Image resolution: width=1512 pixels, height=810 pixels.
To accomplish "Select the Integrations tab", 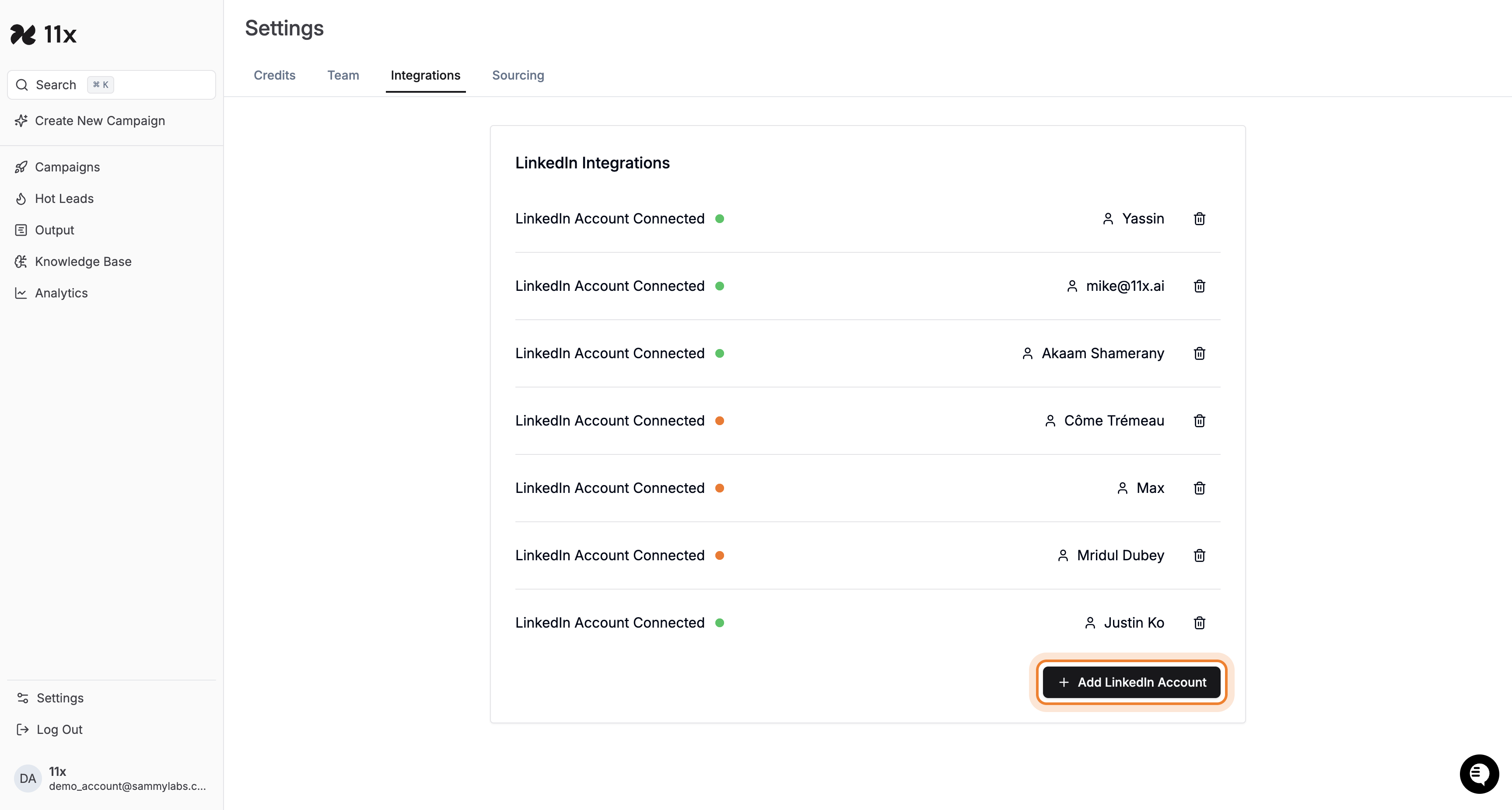I will click(426, 76).
